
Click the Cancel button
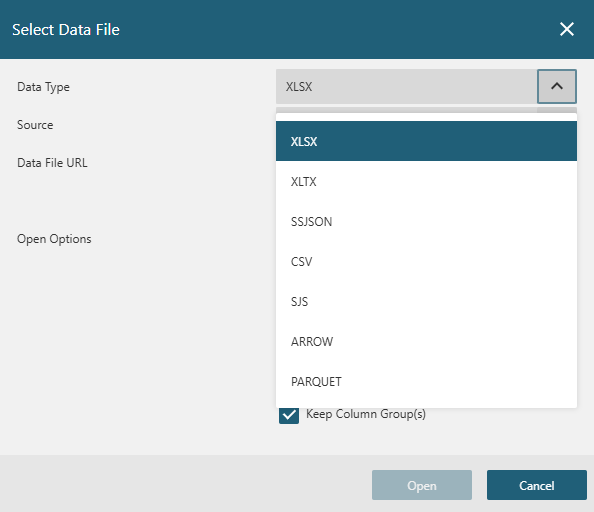(x=536, y=485)
